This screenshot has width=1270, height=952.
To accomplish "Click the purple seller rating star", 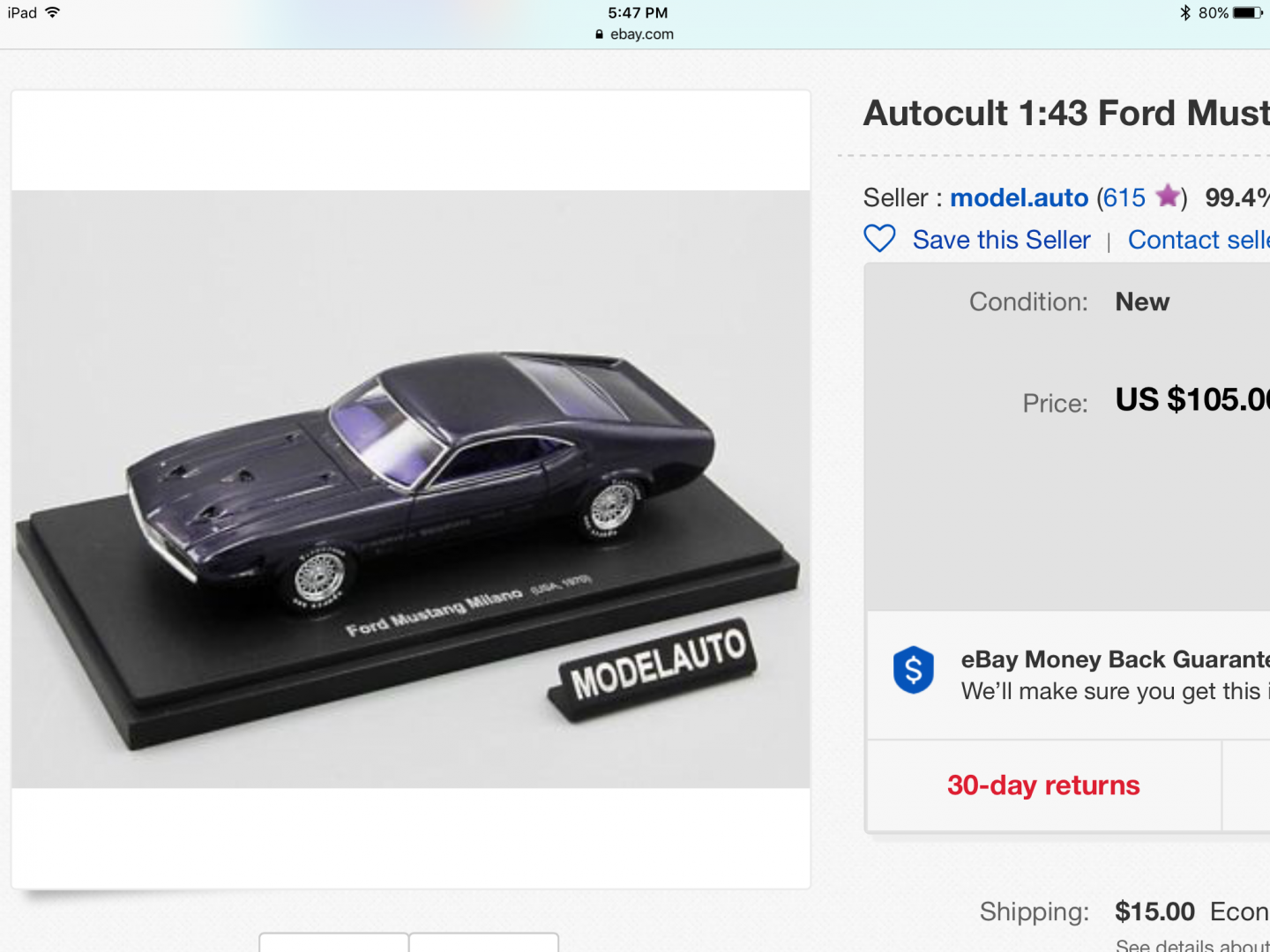I will pyautogui.click(x=1168, y=196).
